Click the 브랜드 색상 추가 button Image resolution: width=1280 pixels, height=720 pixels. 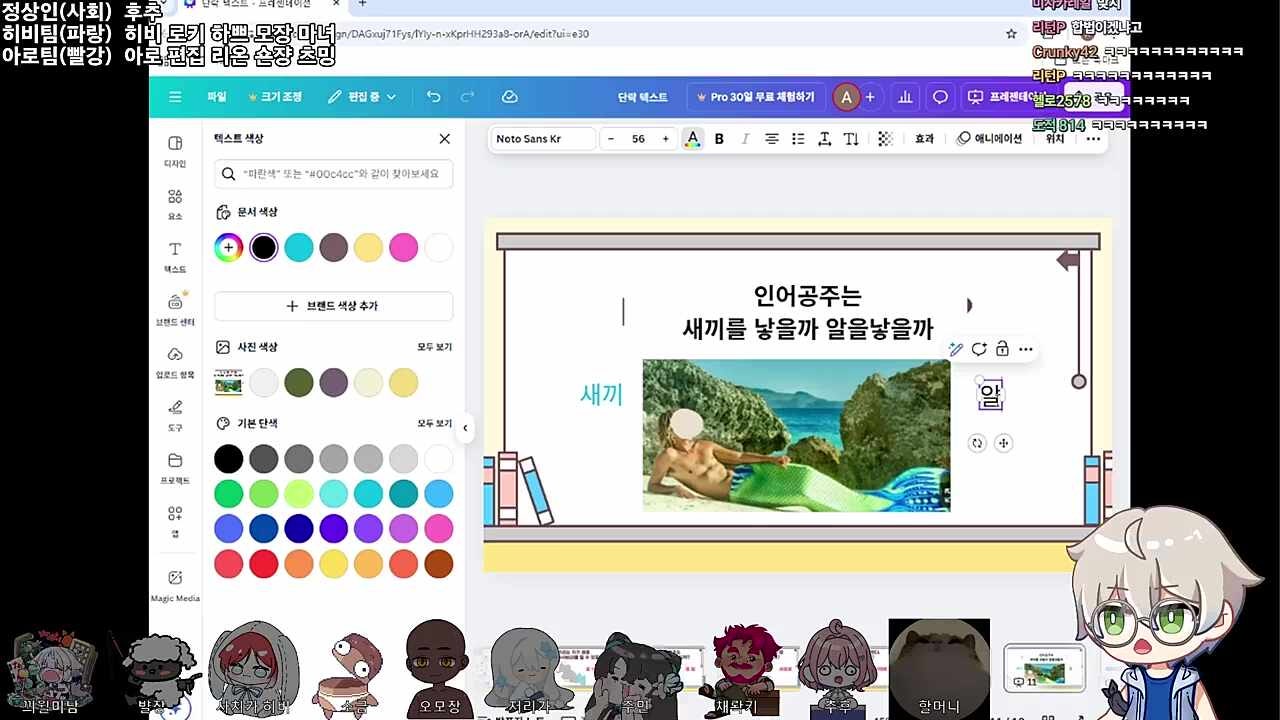(x=334, y=306)
